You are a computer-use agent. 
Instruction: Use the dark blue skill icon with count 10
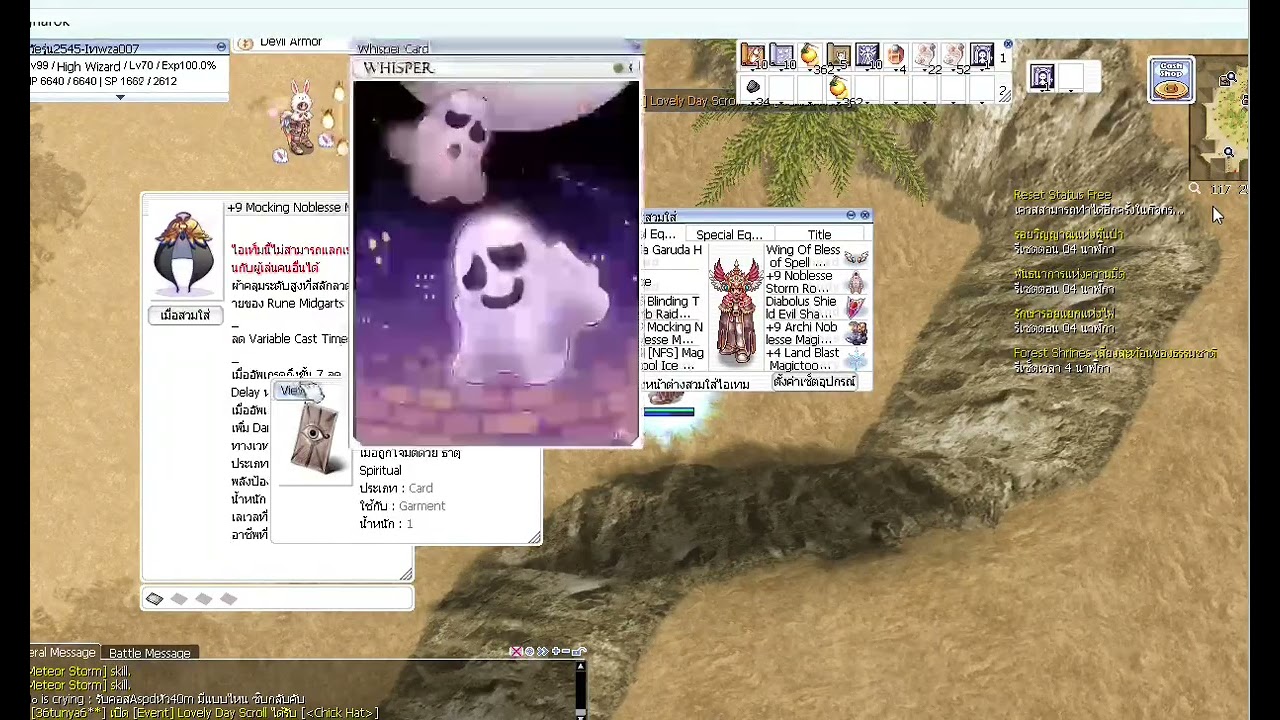(867, 55)
